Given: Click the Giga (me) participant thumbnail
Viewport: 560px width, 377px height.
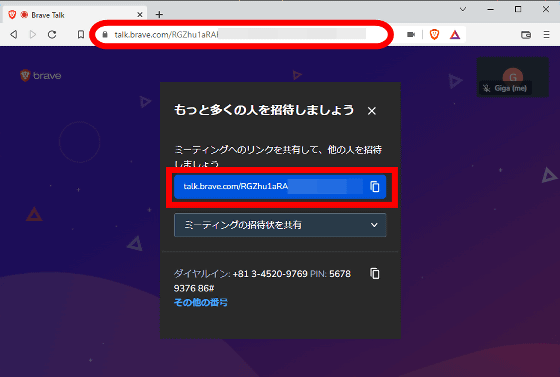Looking at the screenshot, I should click(513, 77).
